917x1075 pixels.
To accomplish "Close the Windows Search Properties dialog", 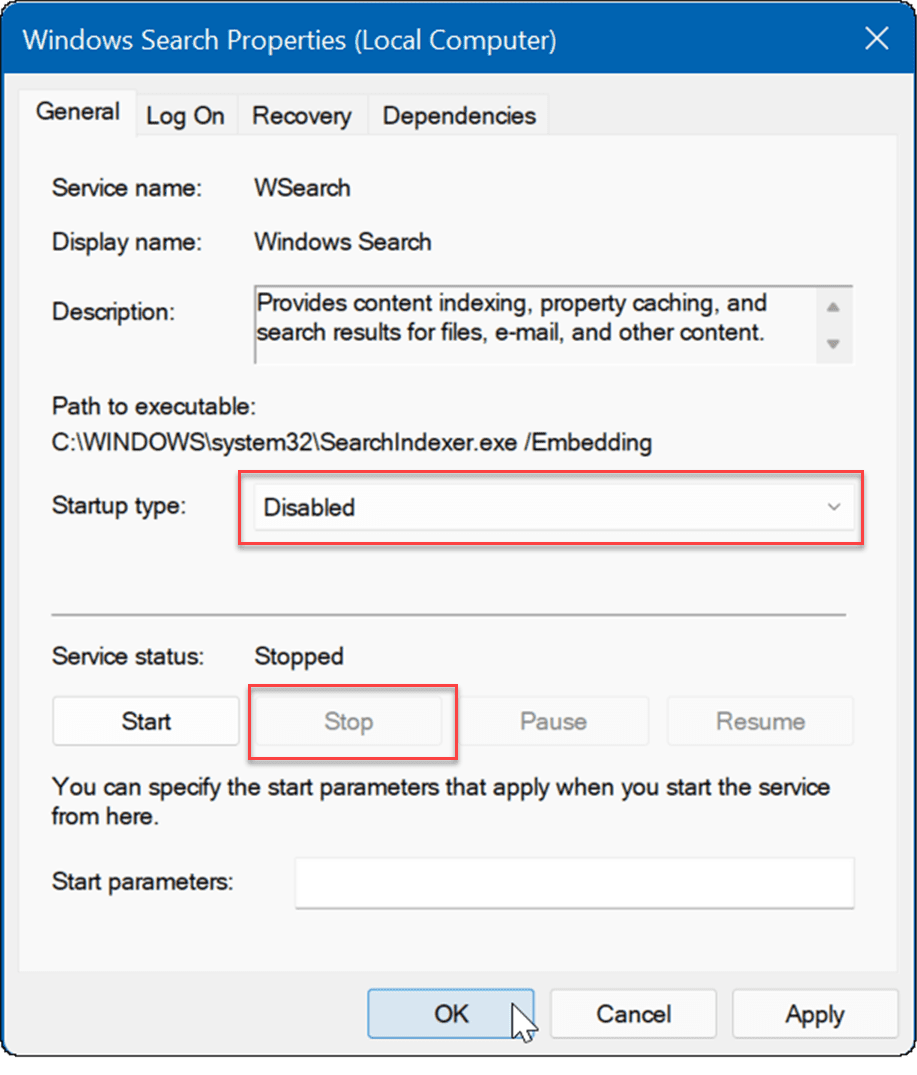I will click(876, 40).
